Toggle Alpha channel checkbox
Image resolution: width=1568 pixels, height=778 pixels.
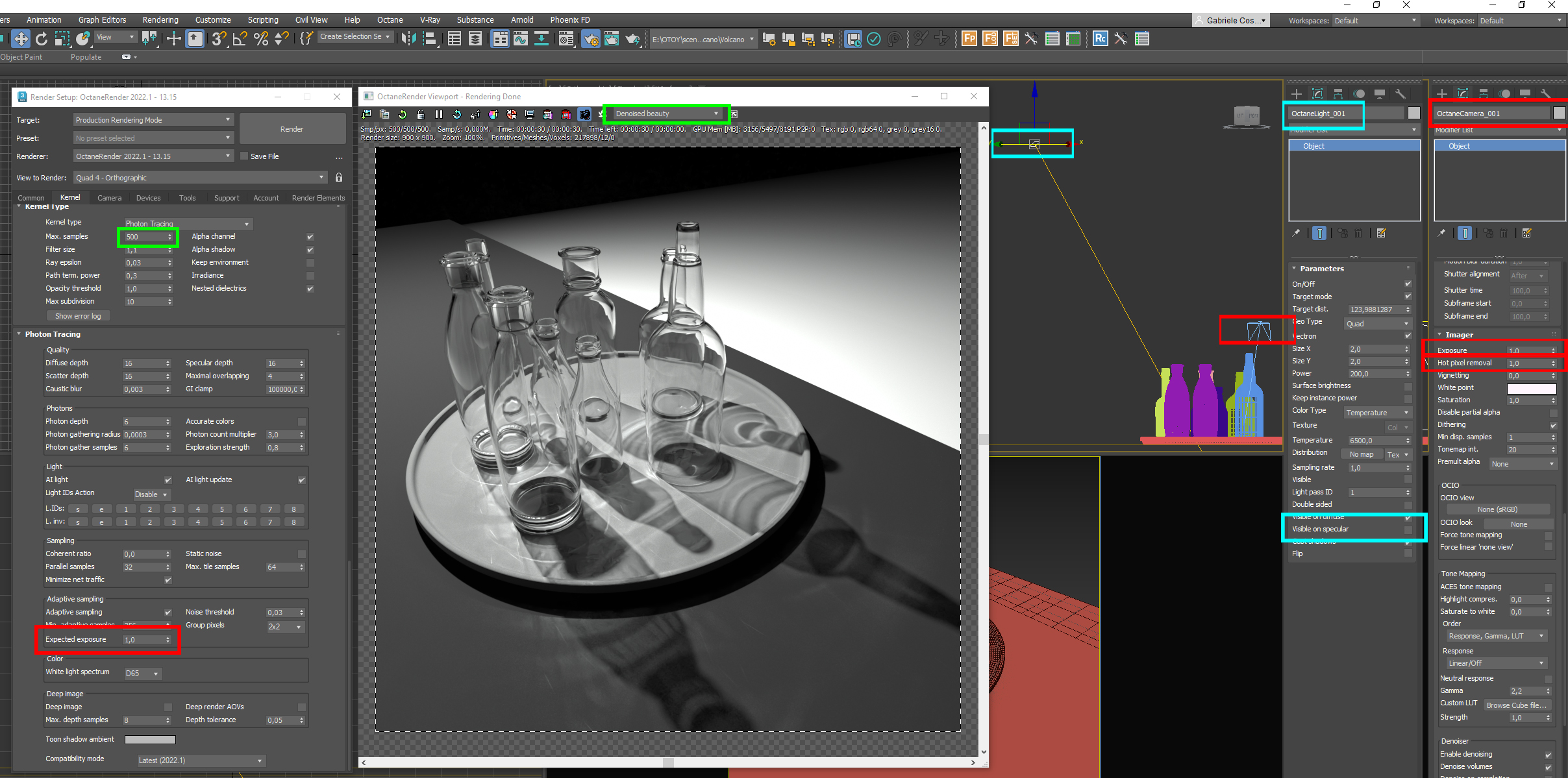(x=310, y=237)
